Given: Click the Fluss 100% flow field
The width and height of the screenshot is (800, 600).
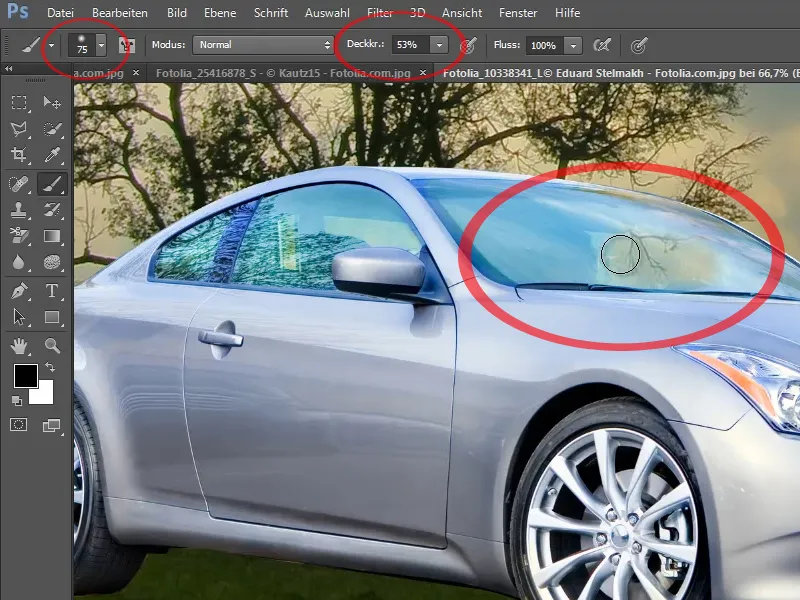Looking at the screenshot, I should pos(545,45).
